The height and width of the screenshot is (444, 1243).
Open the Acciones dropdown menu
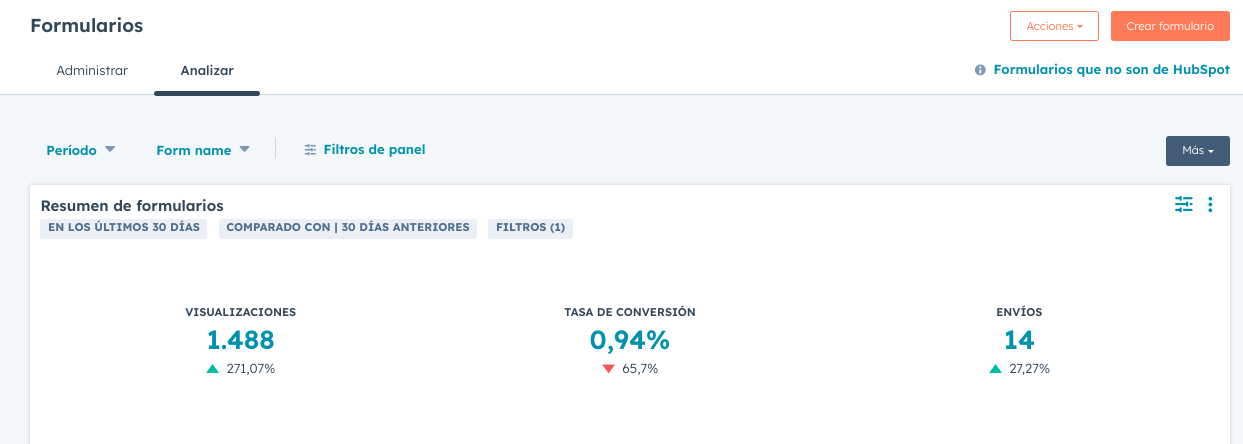(x=1054, y=26)
